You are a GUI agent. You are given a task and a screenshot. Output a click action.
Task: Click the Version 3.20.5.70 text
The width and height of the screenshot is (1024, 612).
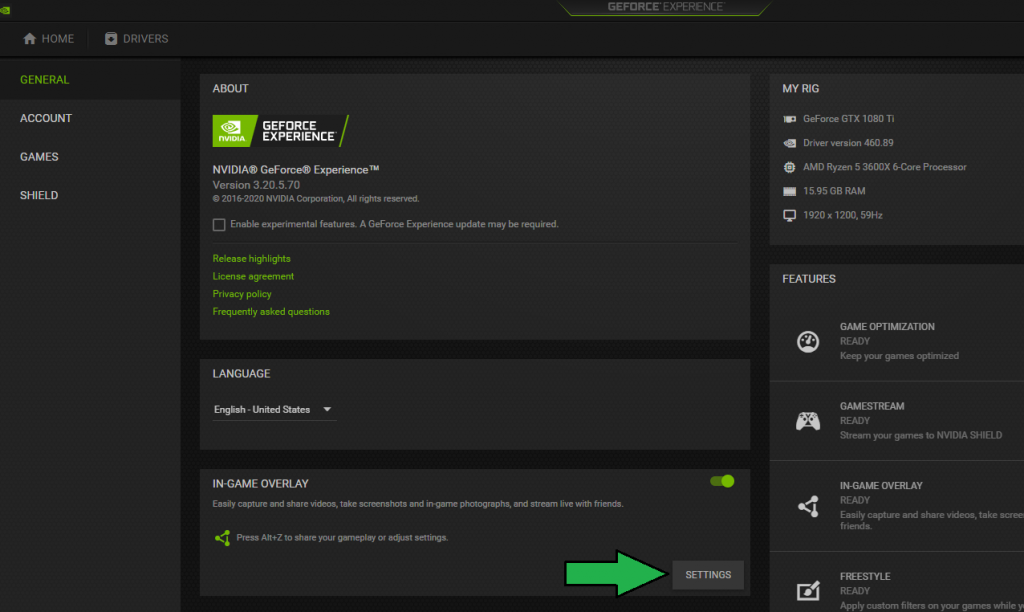pos(256,185)
